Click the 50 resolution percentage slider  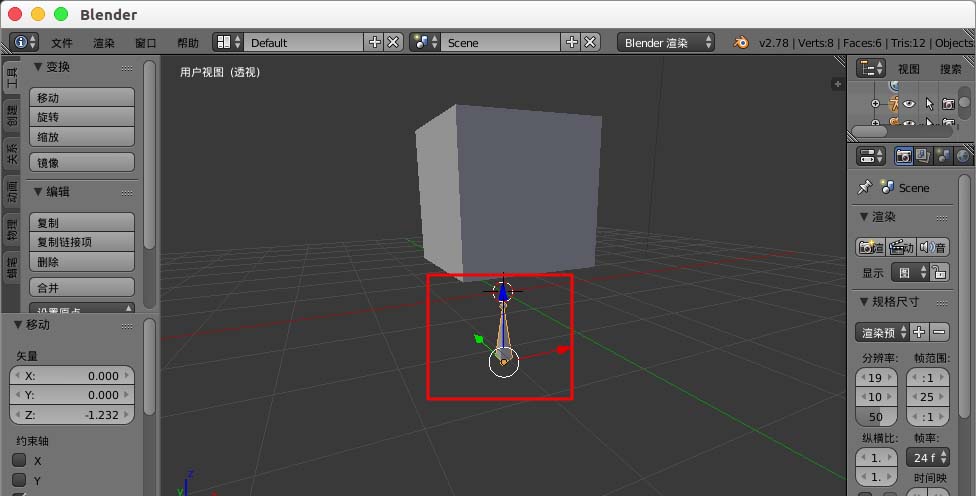tap(876, 416)
